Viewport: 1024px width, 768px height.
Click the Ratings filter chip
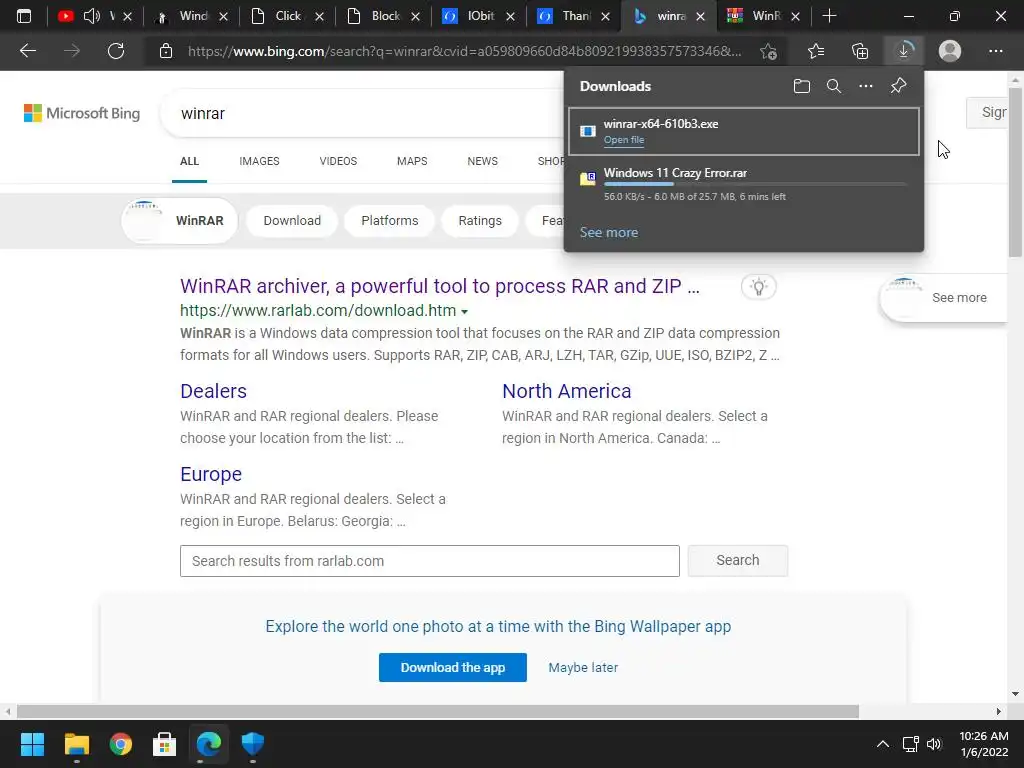480,221
